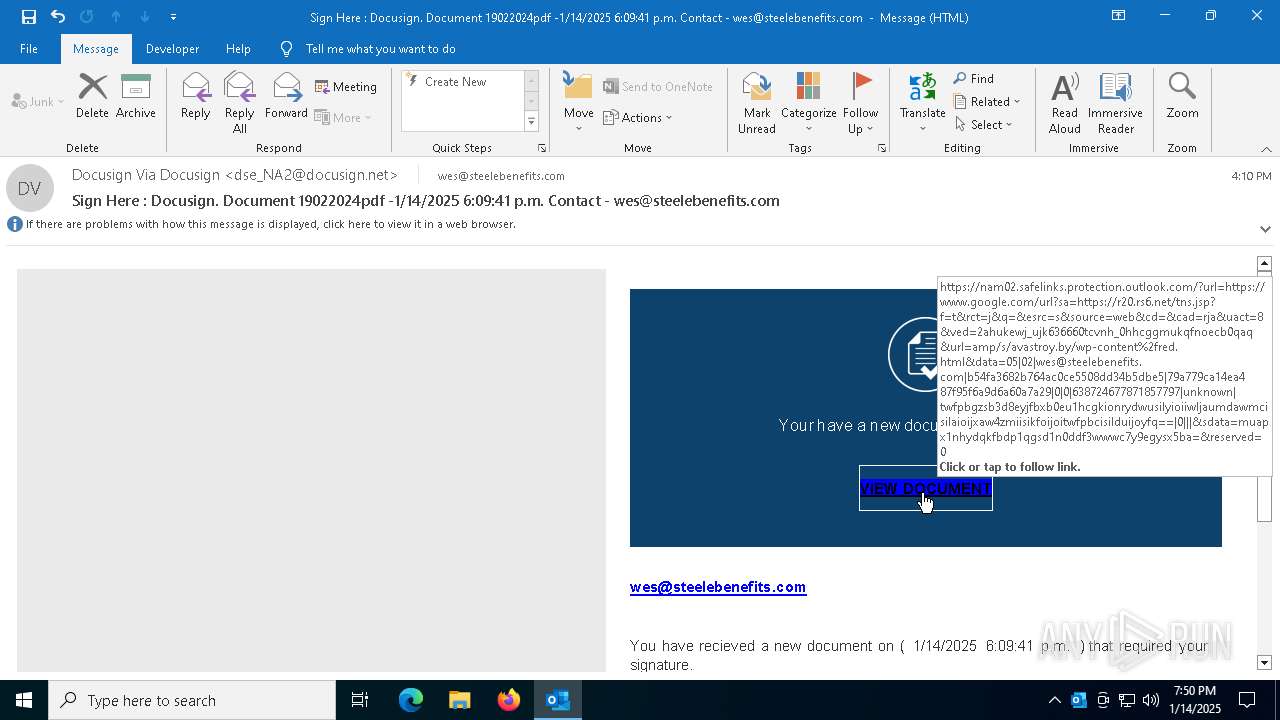Launch Firefox from the taskbar

509,700
